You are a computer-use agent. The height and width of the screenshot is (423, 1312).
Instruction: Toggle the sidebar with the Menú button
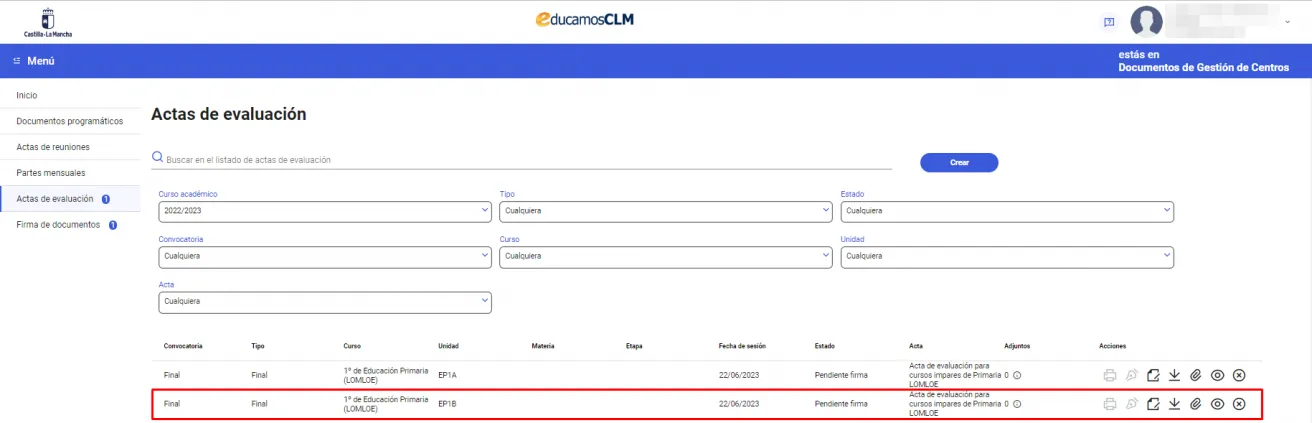point(34,61)
